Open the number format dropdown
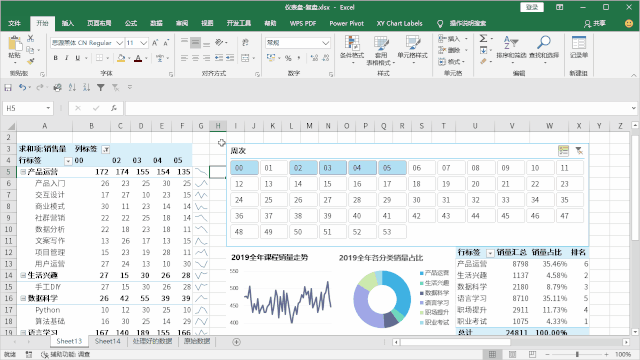The height and width of the screenshot is (360, 640). tap(325, 42)
